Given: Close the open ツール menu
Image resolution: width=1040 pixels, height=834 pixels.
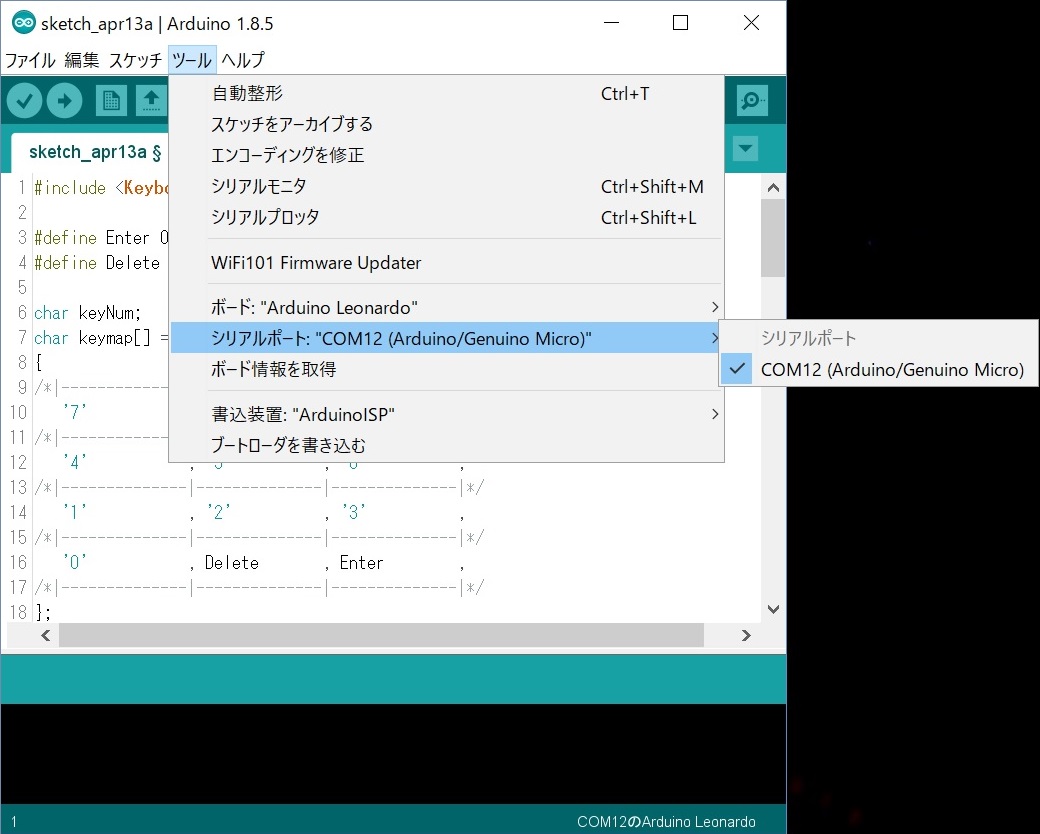Looking at the screenshot, I should (192, 60).
